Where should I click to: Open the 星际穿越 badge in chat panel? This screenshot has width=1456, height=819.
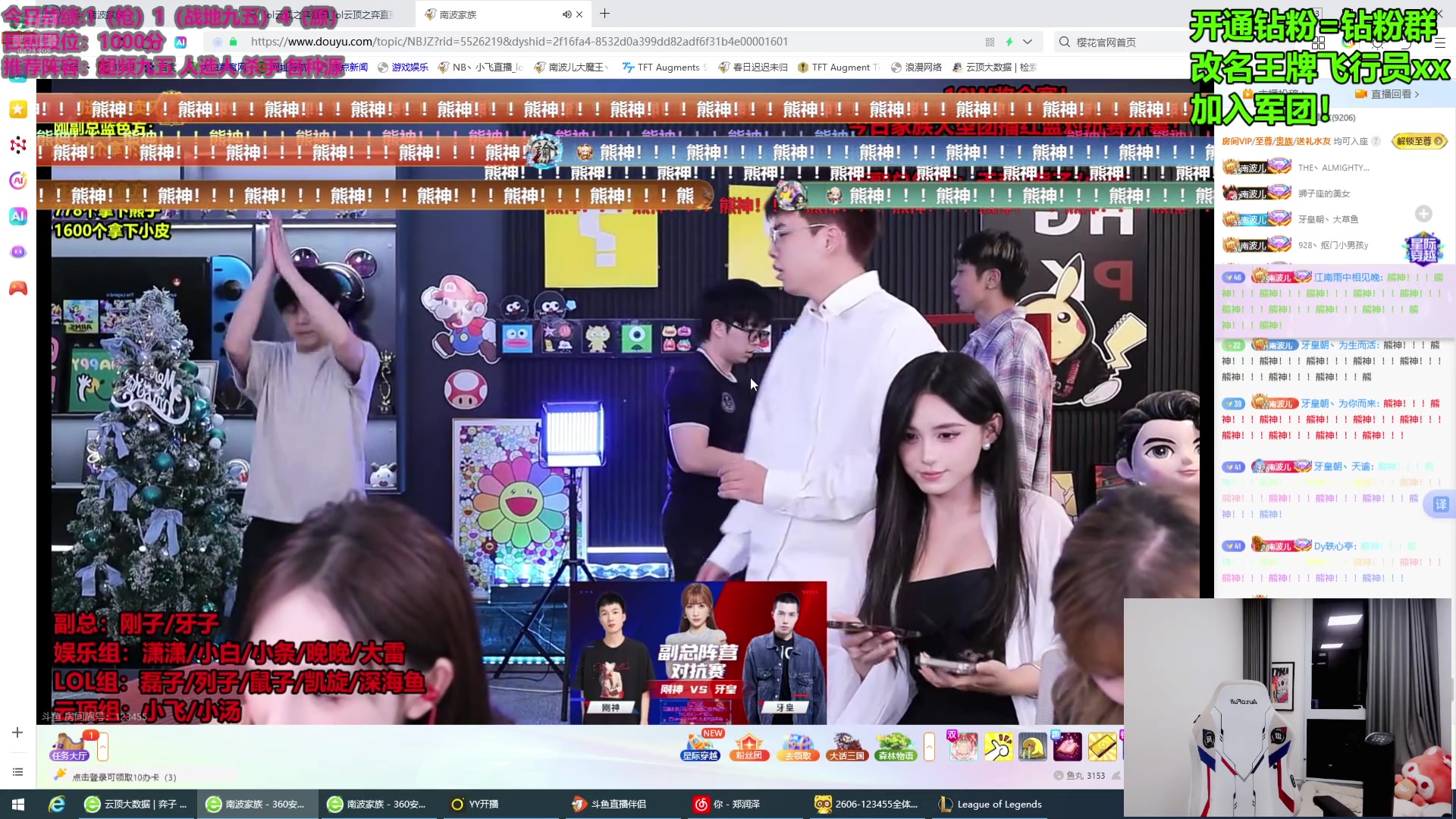(x=1423, y=249)
